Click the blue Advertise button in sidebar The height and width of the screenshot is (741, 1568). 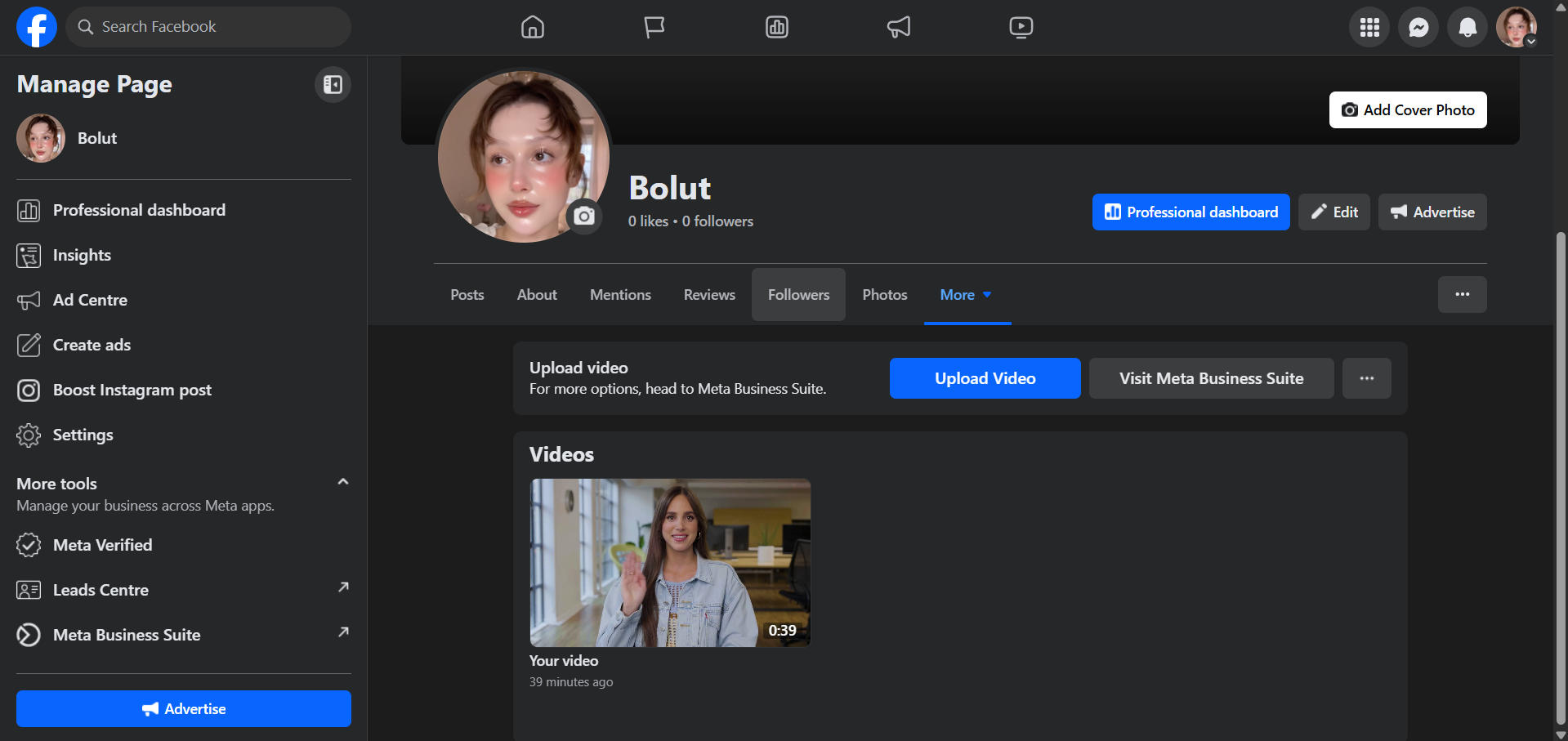pos(184,708)
